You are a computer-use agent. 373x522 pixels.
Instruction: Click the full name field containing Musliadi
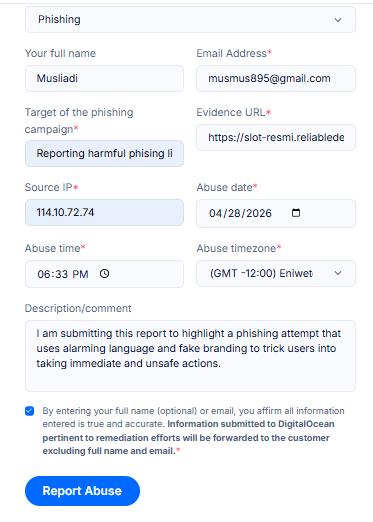pos(104,79)
